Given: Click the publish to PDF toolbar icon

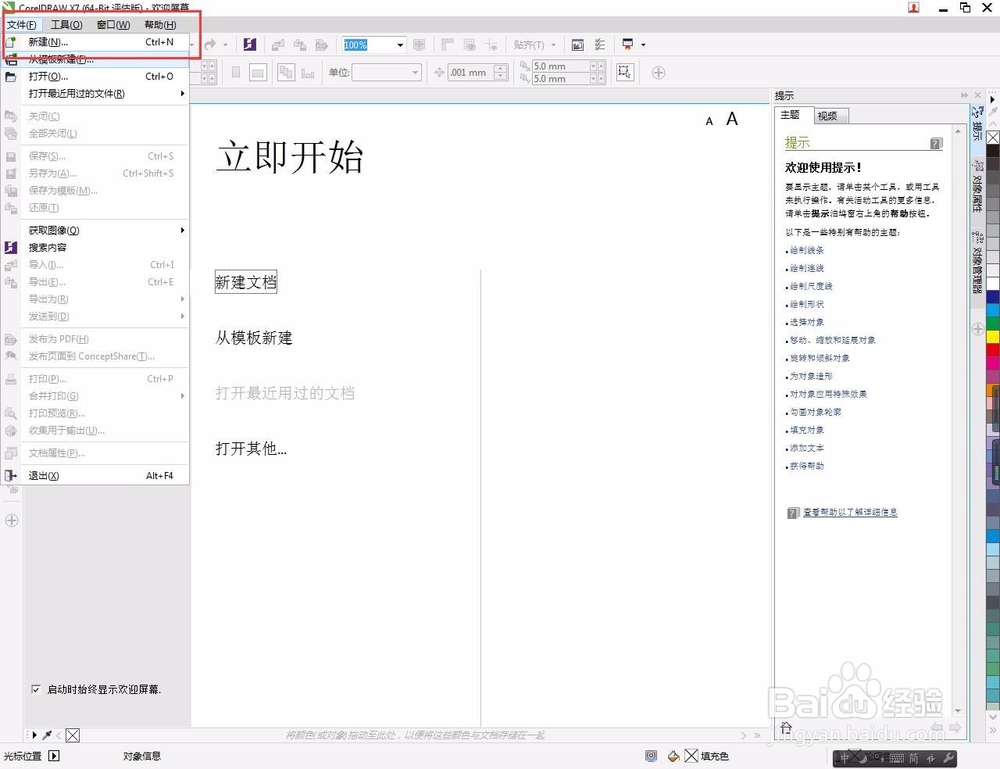Looking at the screenshot, I should pyautogui.click(x=321, y=45).
